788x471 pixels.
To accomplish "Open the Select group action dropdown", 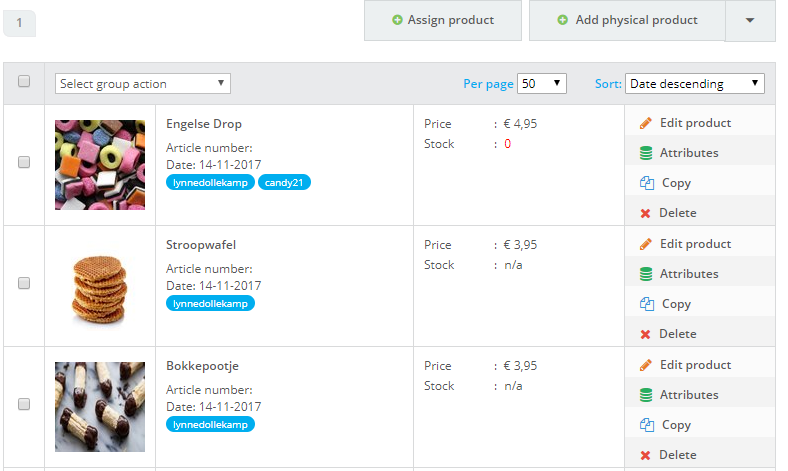I will (x=143, y=84).
